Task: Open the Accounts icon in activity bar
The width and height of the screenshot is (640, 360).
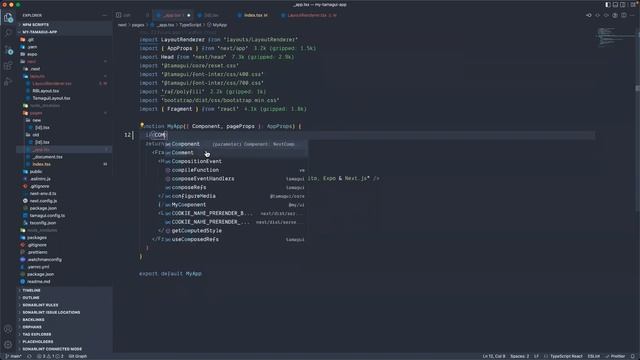Action: [x=8, y=329]
